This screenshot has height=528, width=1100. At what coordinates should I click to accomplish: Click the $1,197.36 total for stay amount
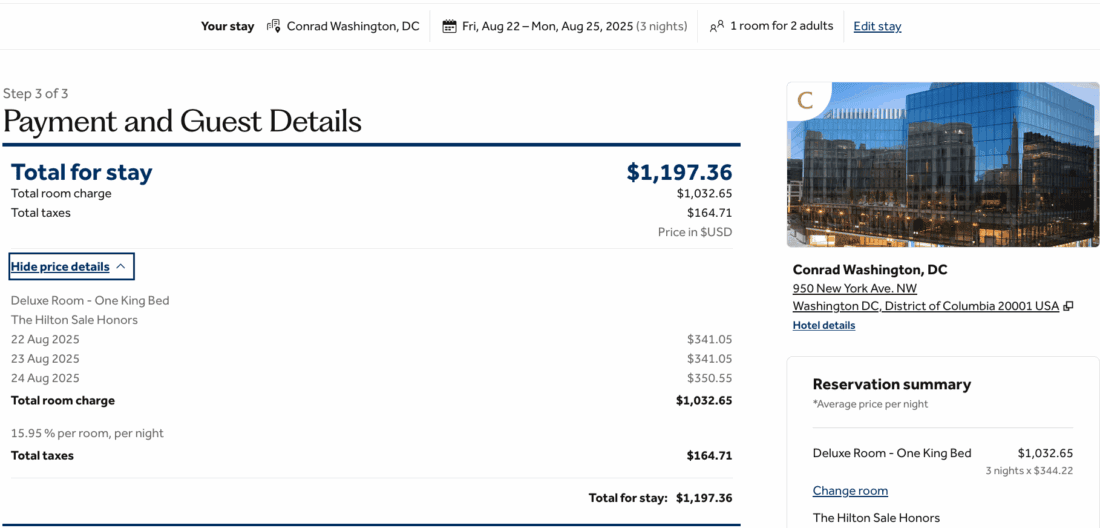[x=679, y=172]
